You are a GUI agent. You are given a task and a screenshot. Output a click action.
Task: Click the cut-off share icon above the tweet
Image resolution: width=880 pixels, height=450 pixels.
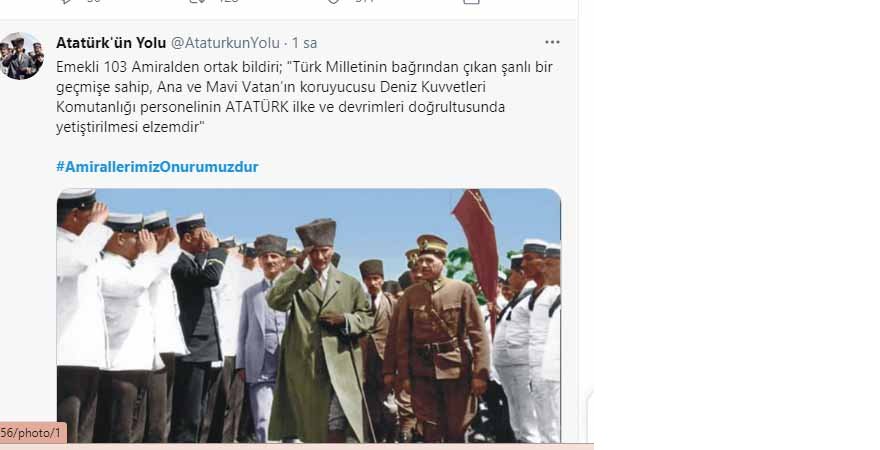click(x=471, y=2)
